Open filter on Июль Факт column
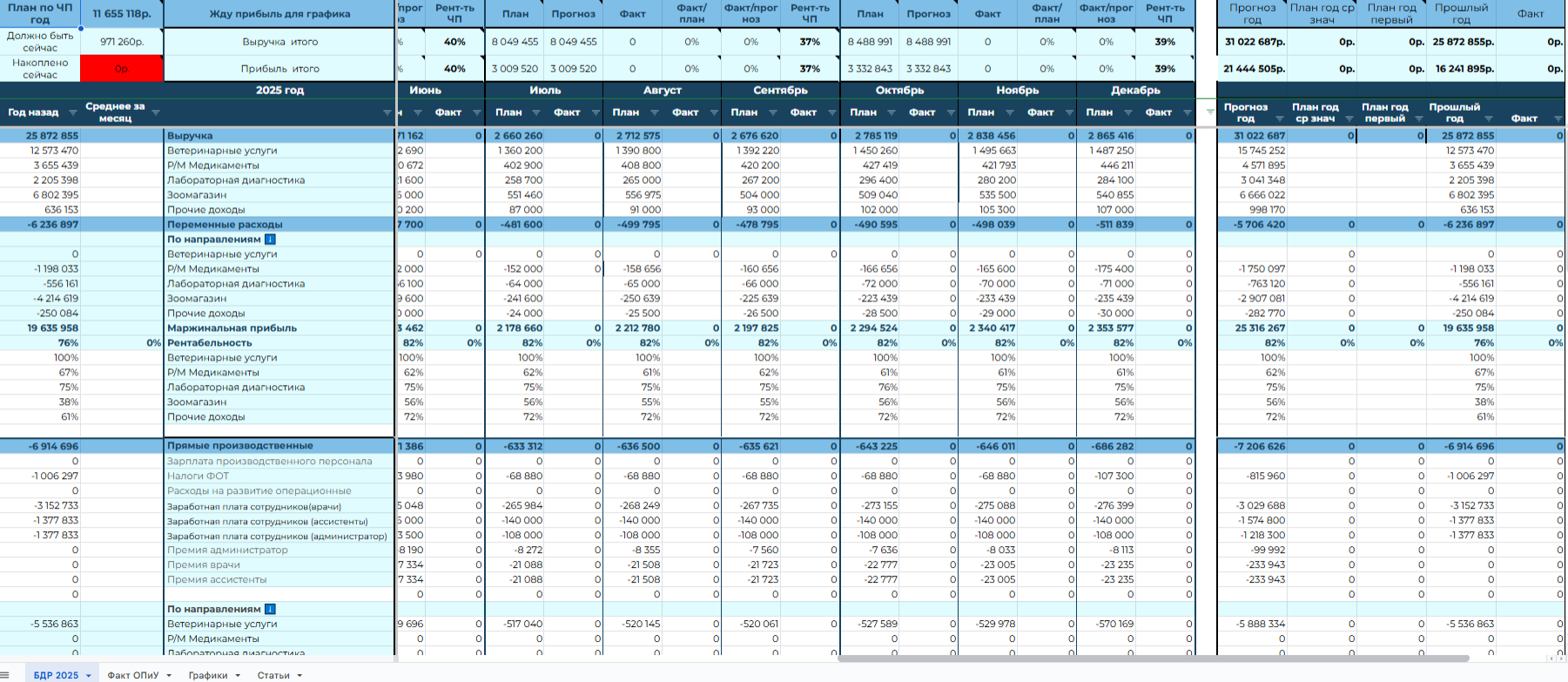1568x682 pixels. click(596, 112)
